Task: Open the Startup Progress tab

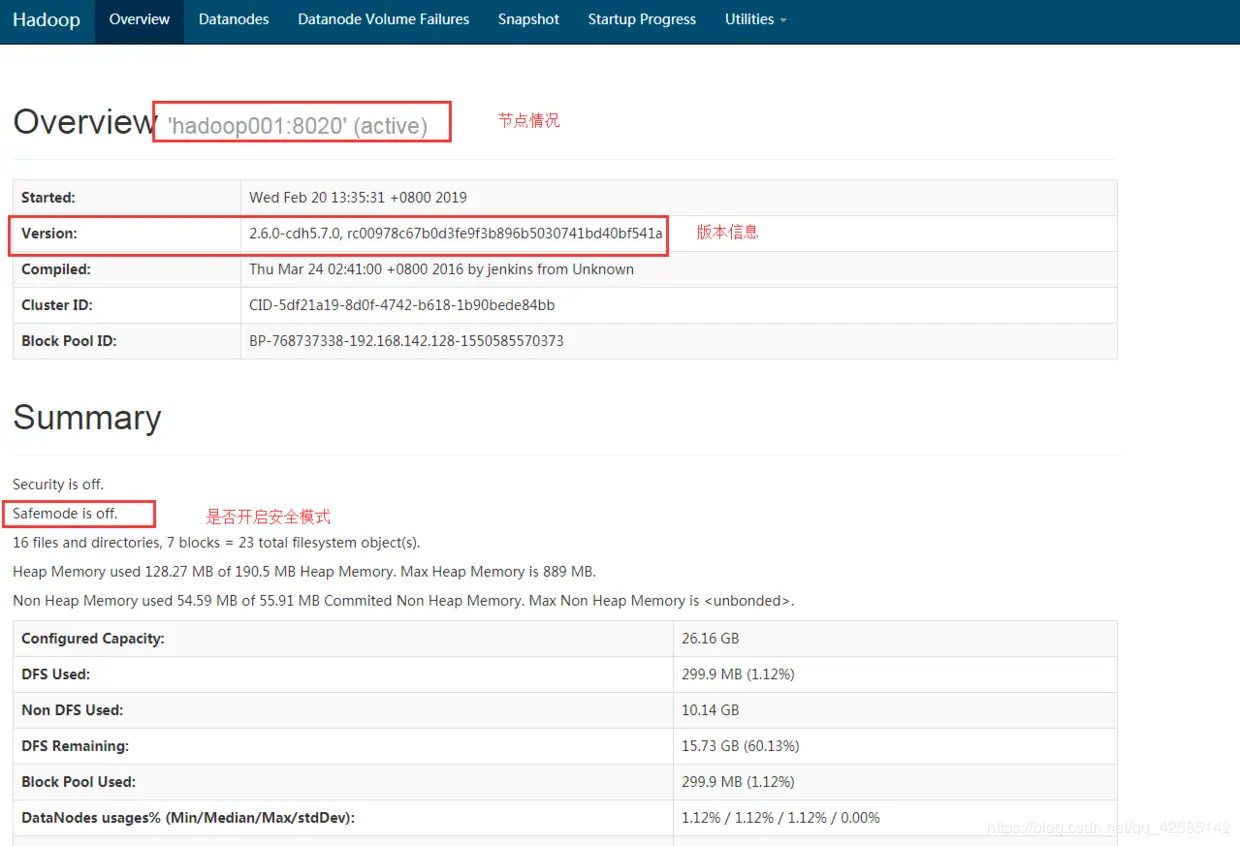Action: (642, 20)
